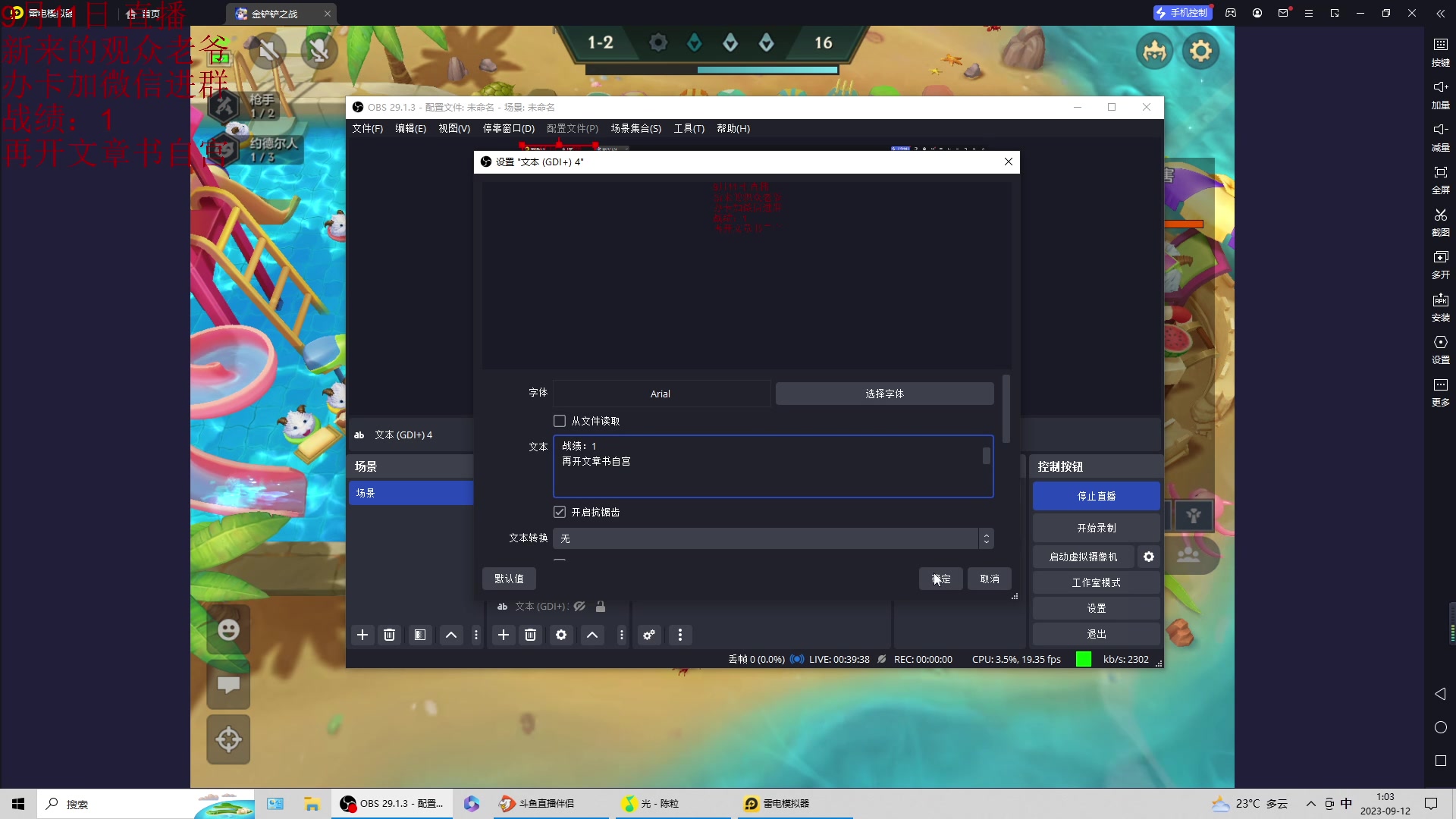1456x819 pixels.
Task: Select the 场景 entry in the scenes list
Action: [x=410, y=493]
